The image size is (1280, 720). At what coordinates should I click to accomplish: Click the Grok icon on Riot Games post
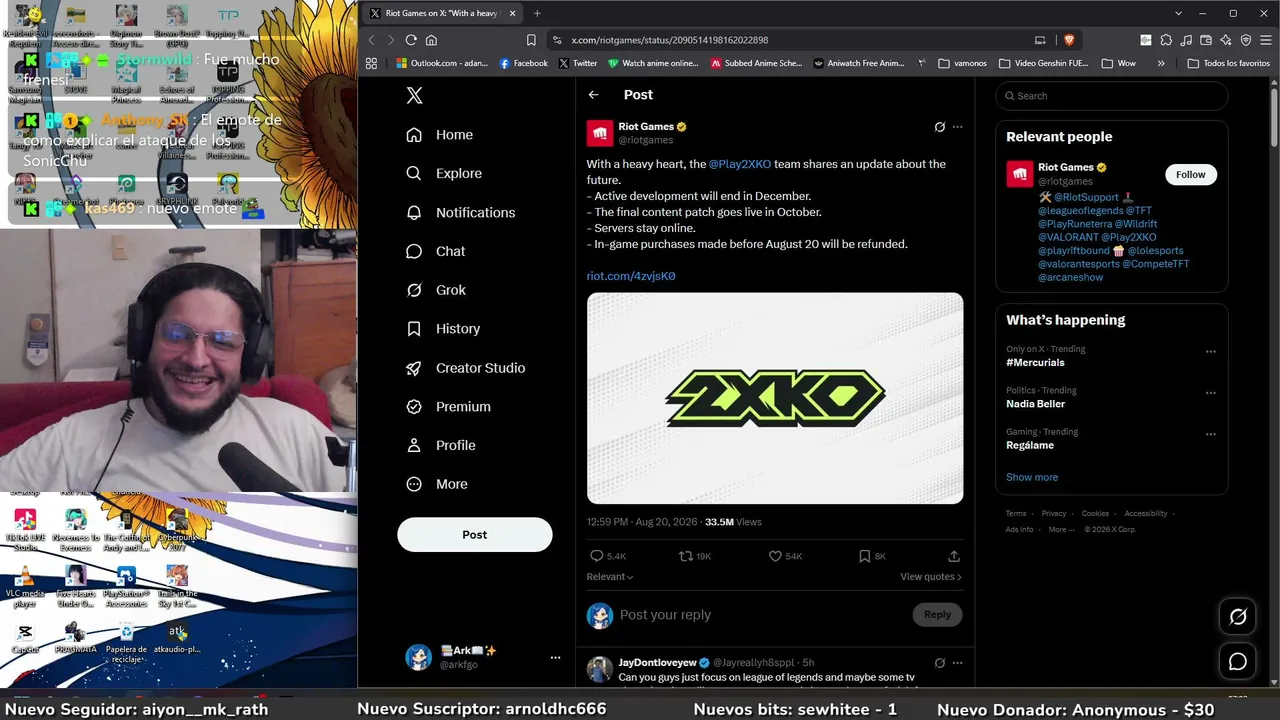point(939,127)
